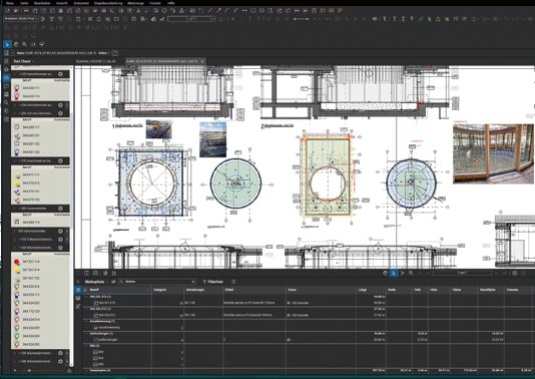
Task: Open the Revu menu
Action: [x=10, y=3]
